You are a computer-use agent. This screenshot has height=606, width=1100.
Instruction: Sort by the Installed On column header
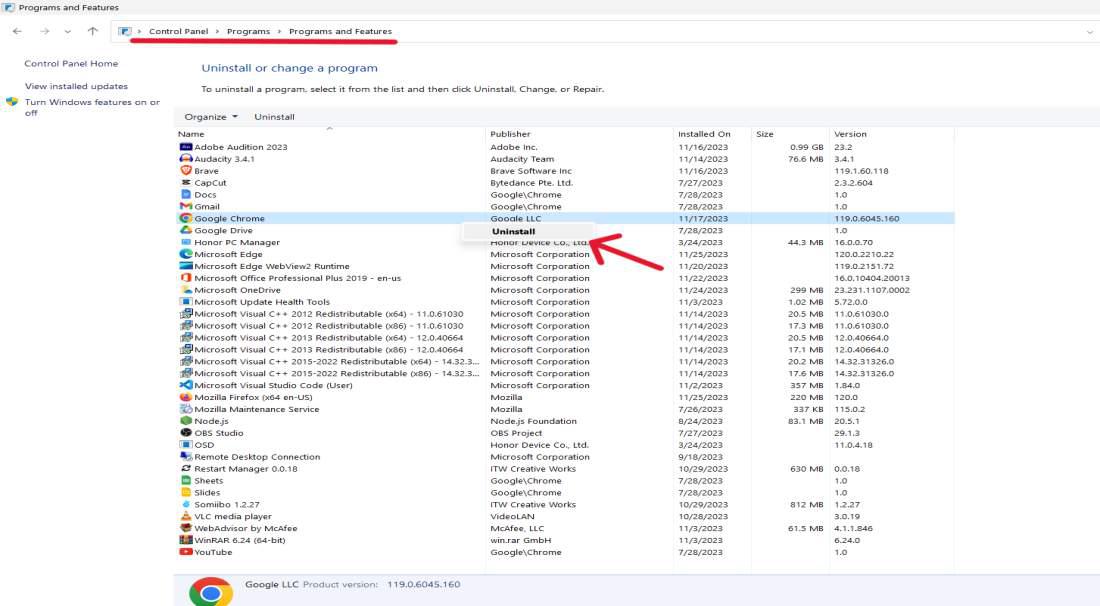[704, 134]
